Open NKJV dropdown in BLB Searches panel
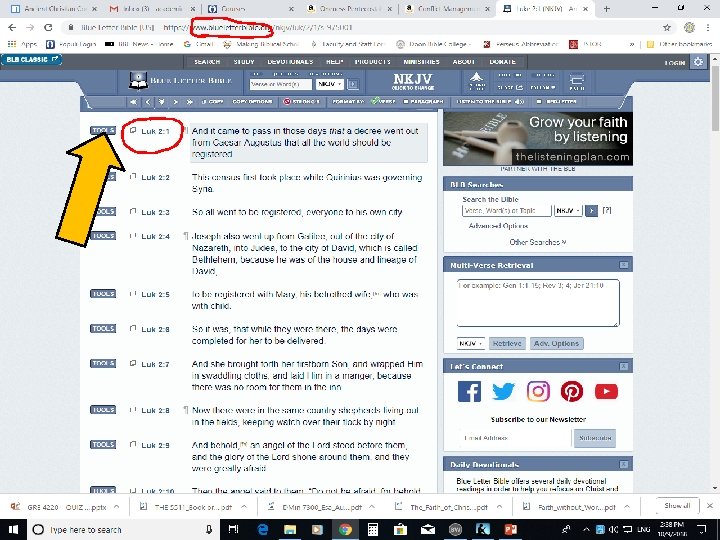The height and width of the screenshot is (540, 720). coord(568,211)
